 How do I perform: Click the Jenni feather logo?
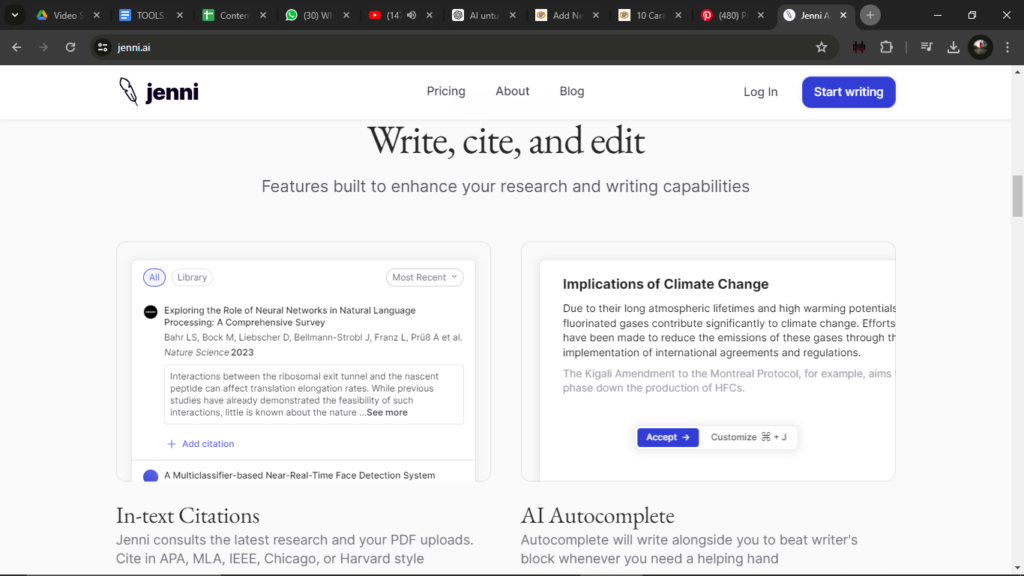(128, 92)
